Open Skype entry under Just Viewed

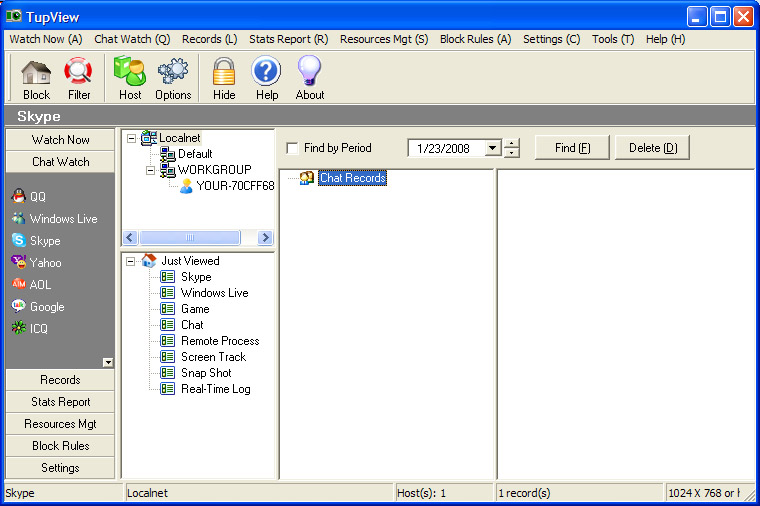(186, 277)
